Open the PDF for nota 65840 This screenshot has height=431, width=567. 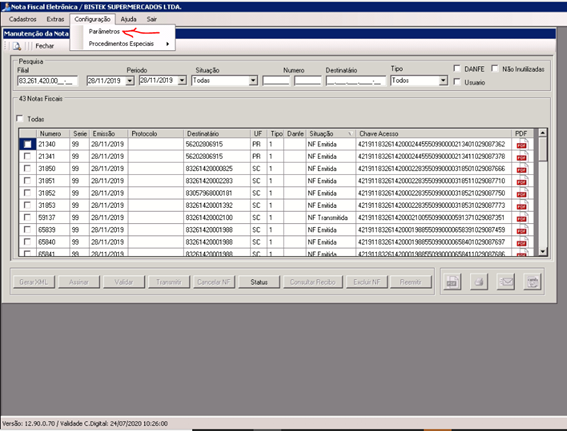pyautogui.click(x=521, y=242)
